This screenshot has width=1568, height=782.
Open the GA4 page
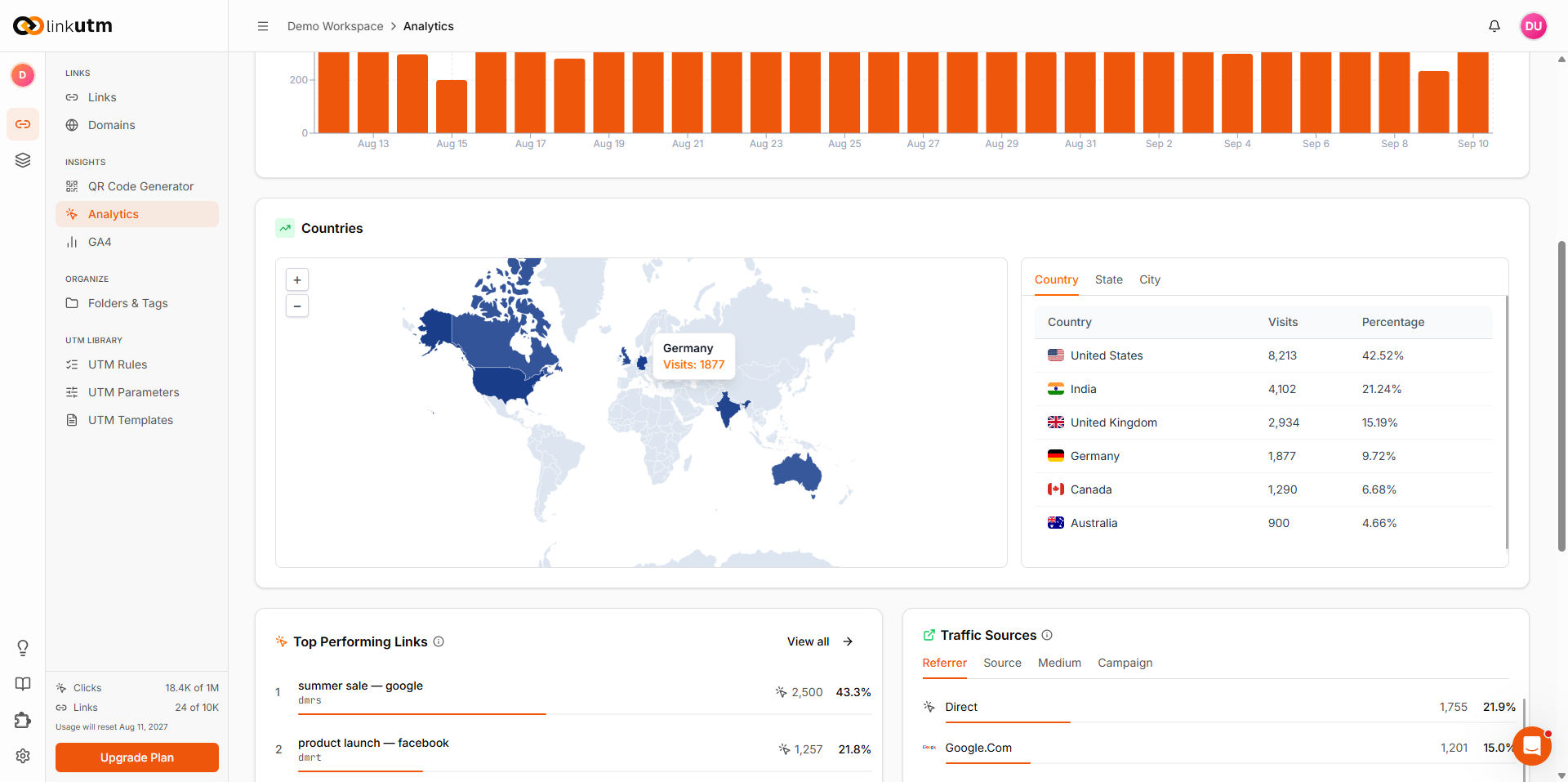[x=137, y=242]
